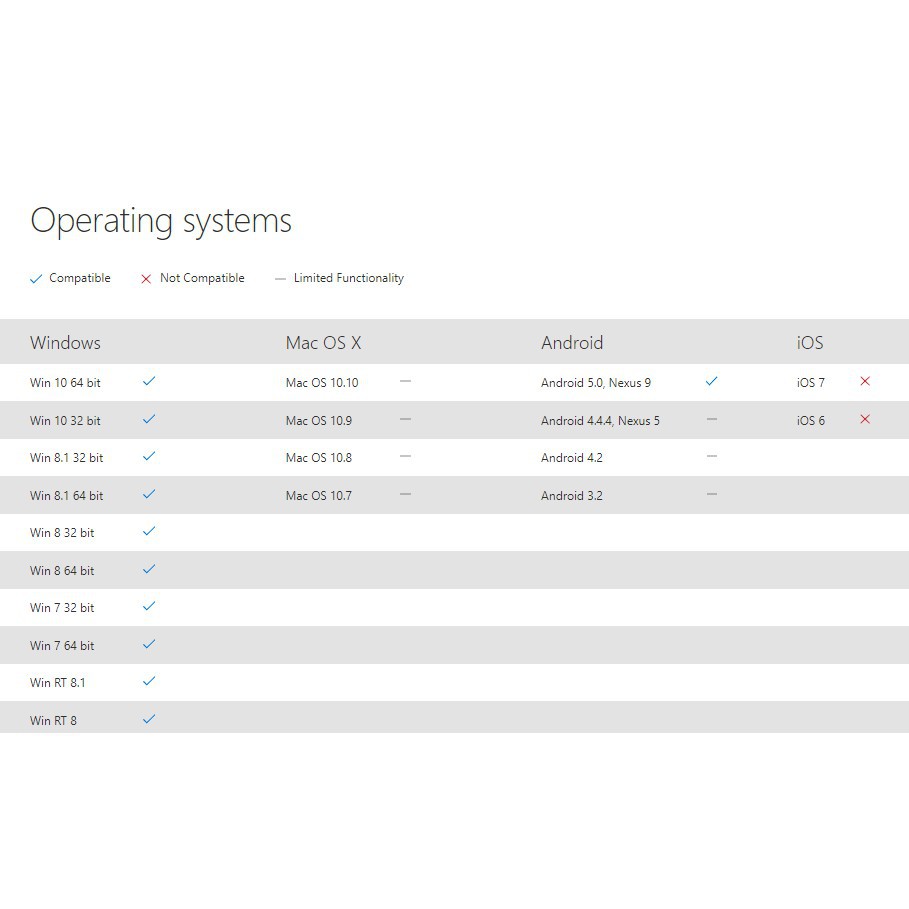Click the checkmark beside Win RT 8
The width and height of the screenshot is (909, 909).
[149, 719]
